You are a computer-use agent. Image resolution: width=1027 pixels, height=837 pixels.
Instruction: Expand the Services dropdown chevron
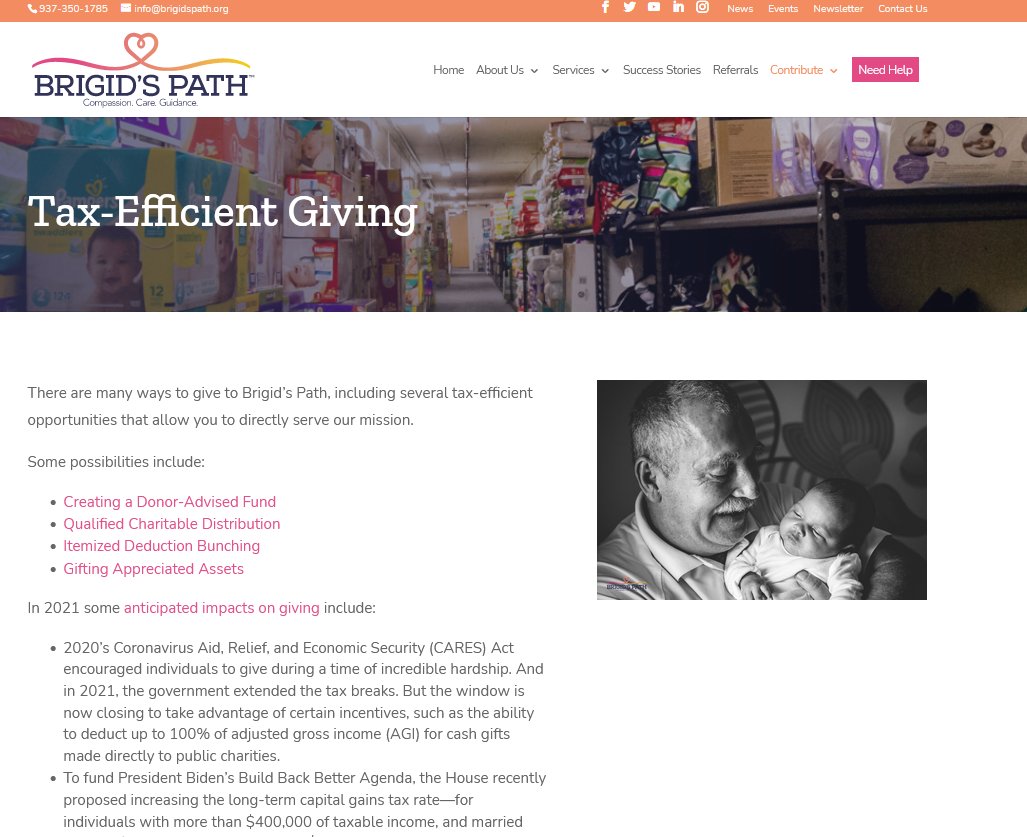click(605, 71)
